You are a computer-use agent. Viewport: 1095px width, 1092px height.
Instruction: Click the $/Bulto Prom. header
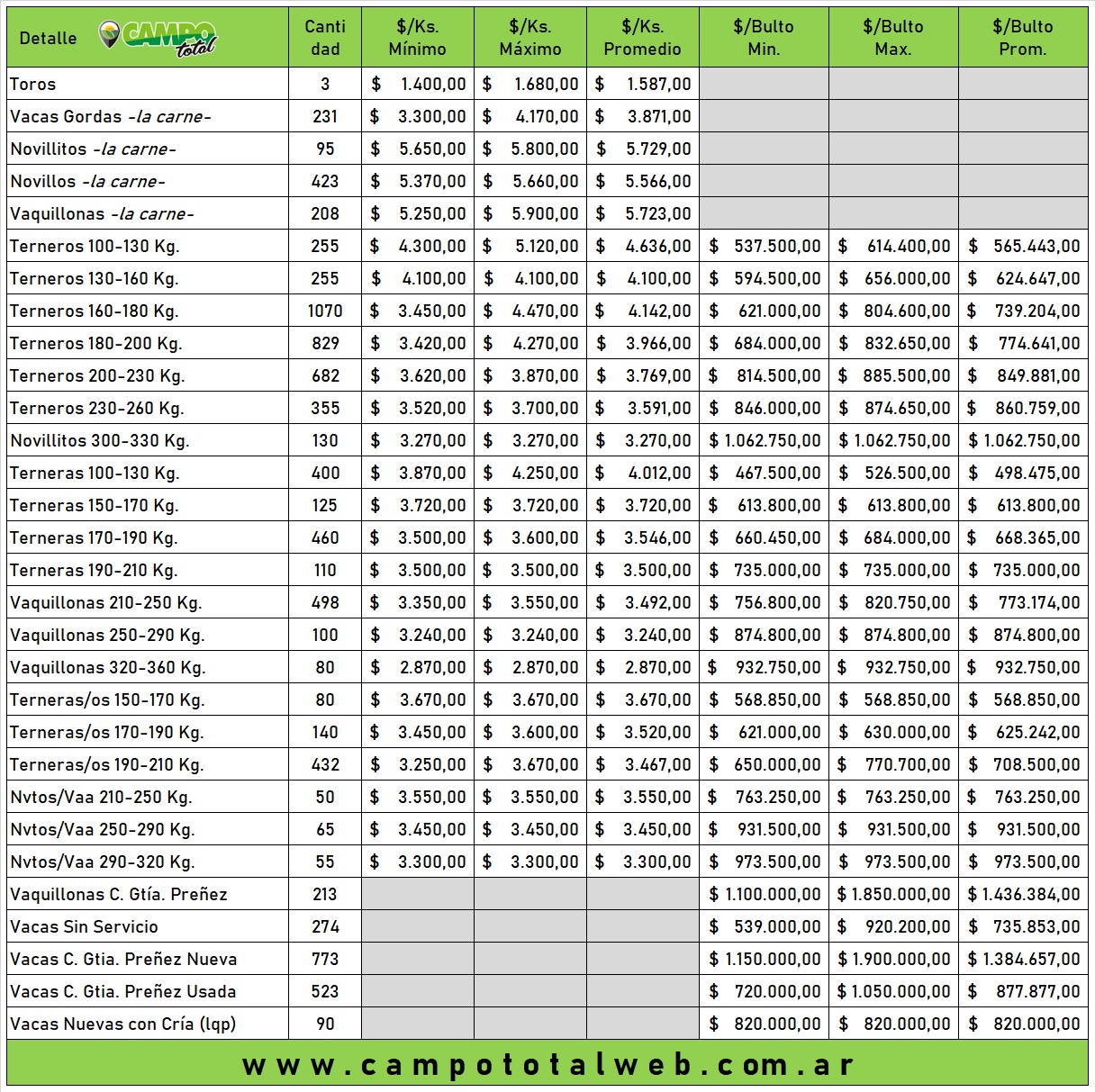(x=1023, y=38)
